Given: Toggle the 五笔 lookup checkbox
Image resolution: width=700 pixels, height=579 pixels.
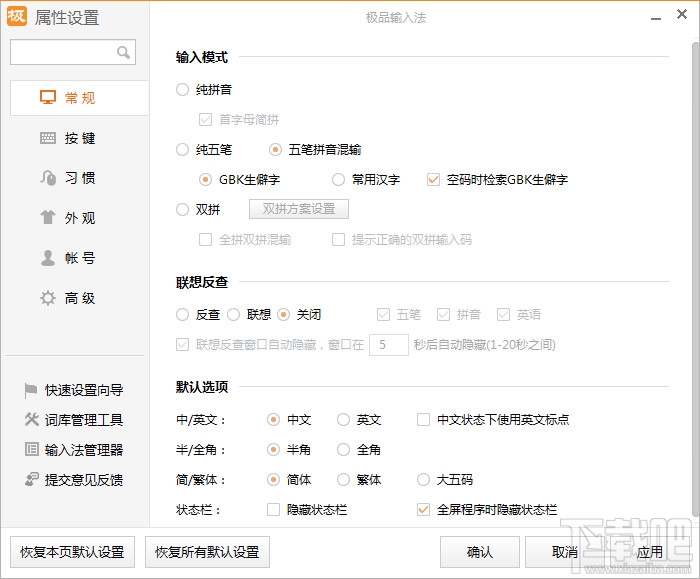Looking at the screenshot, I should coord(383,315).
